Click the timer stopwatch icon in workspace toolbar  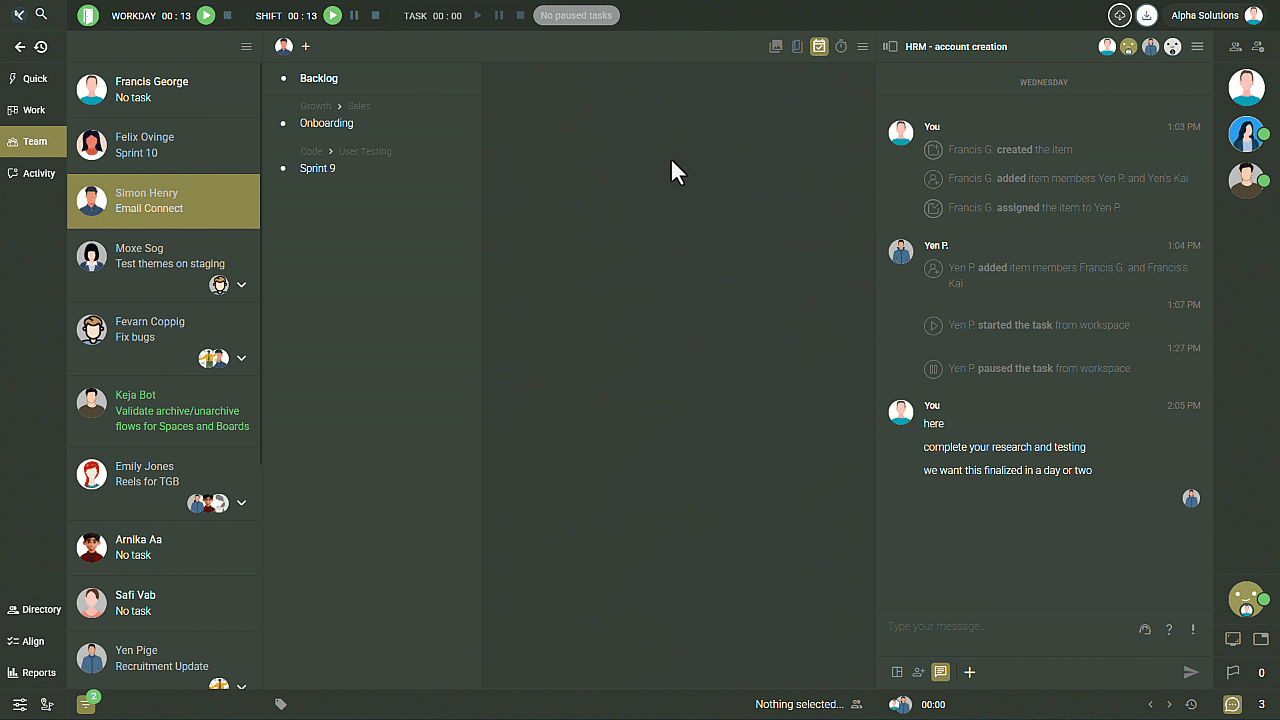[841, 47]
